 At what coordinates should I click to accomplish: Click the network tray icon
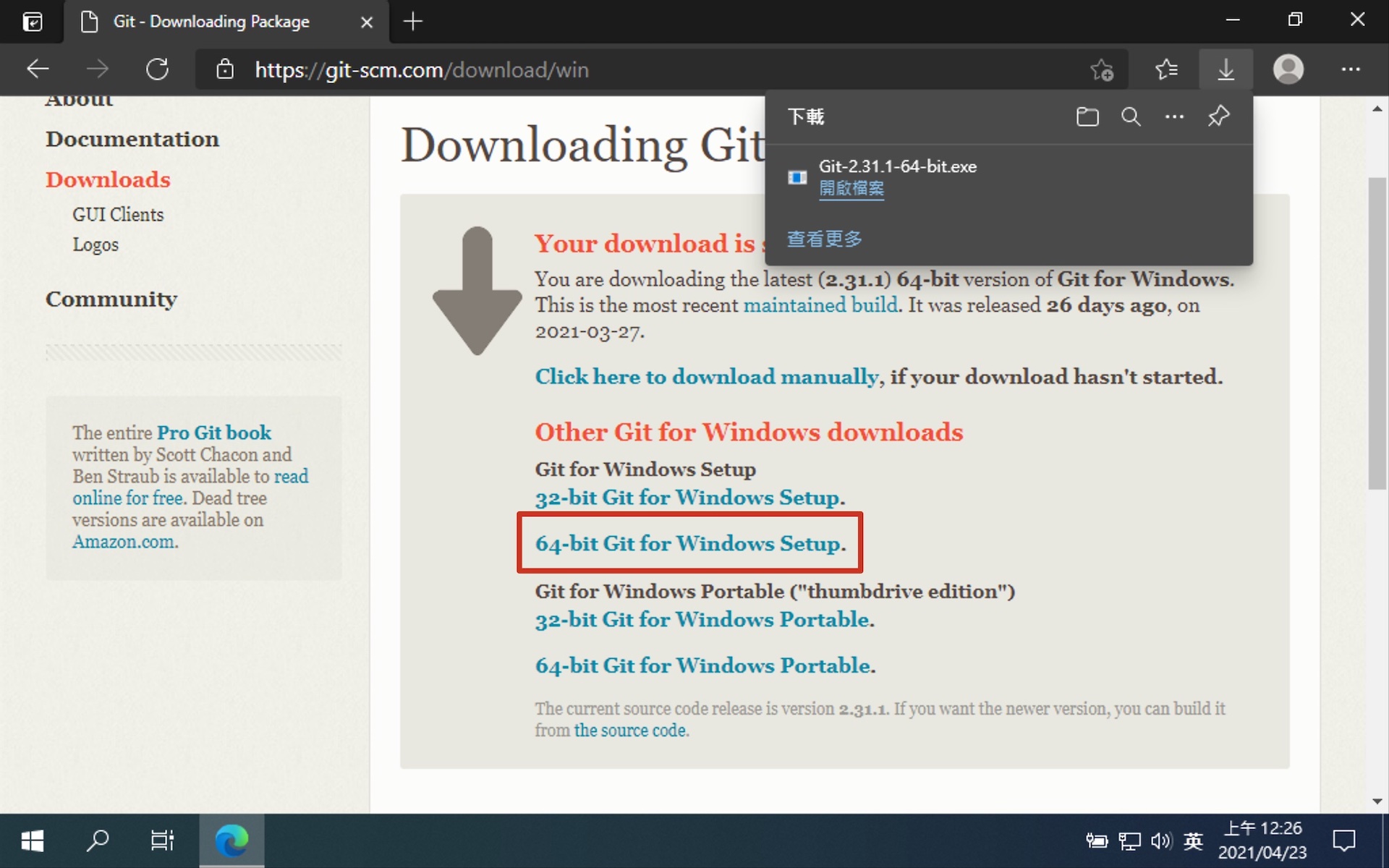(1129, 841)
